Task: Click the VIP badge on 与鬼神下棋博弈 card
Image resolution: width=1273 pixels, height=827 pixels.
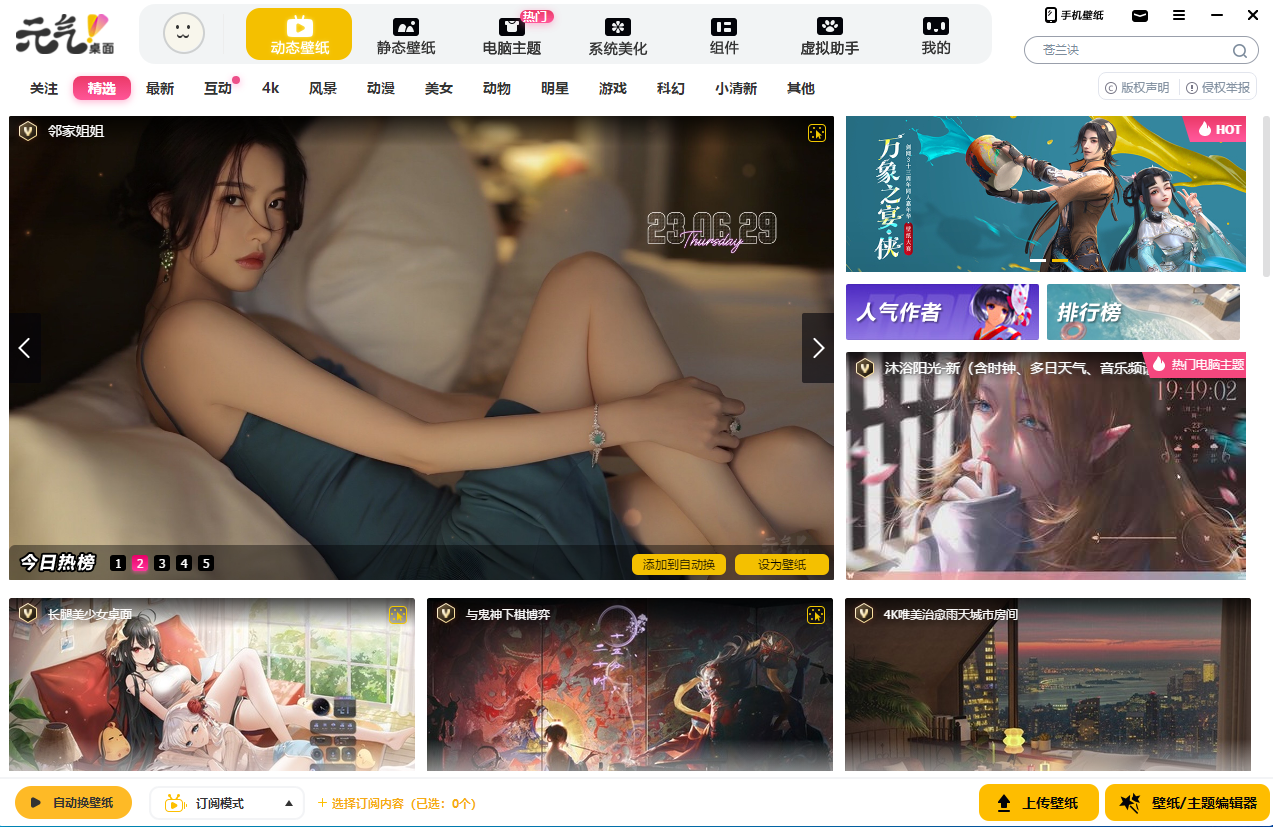Action: pyautogui.click(x=446, y=613)
